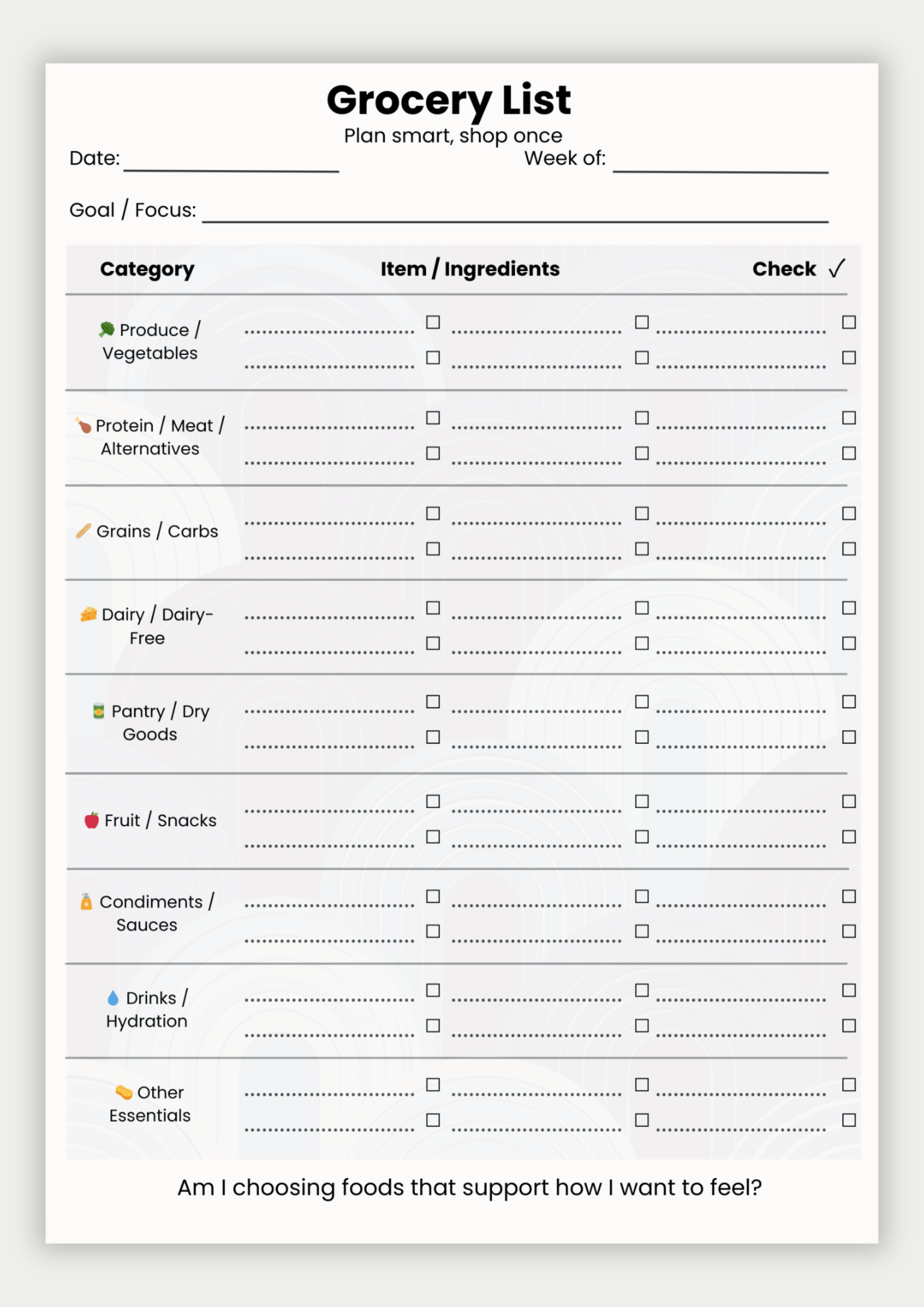The image size is (924, 1307).
Task: Check the top far-right box in Other Essentials
Action: point(849,1085)
